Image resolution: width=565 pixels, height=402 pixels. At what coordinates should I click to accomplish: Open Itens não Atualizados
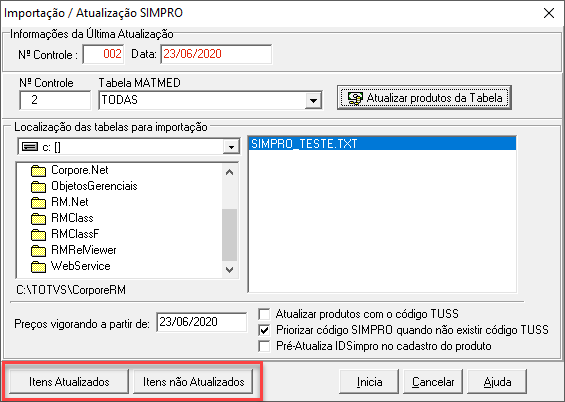[193, 381]
